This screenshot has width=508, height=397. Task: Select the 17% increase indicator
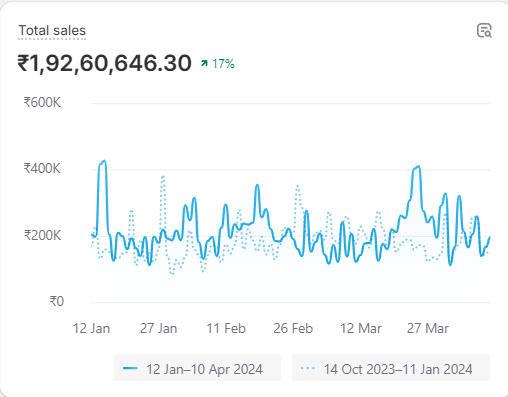218,63
